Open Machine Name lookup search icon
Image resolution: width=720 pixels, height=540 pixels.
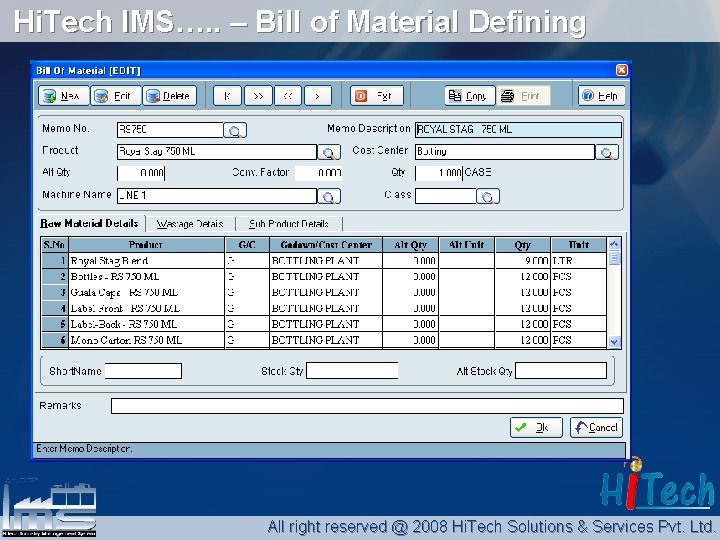329,197
